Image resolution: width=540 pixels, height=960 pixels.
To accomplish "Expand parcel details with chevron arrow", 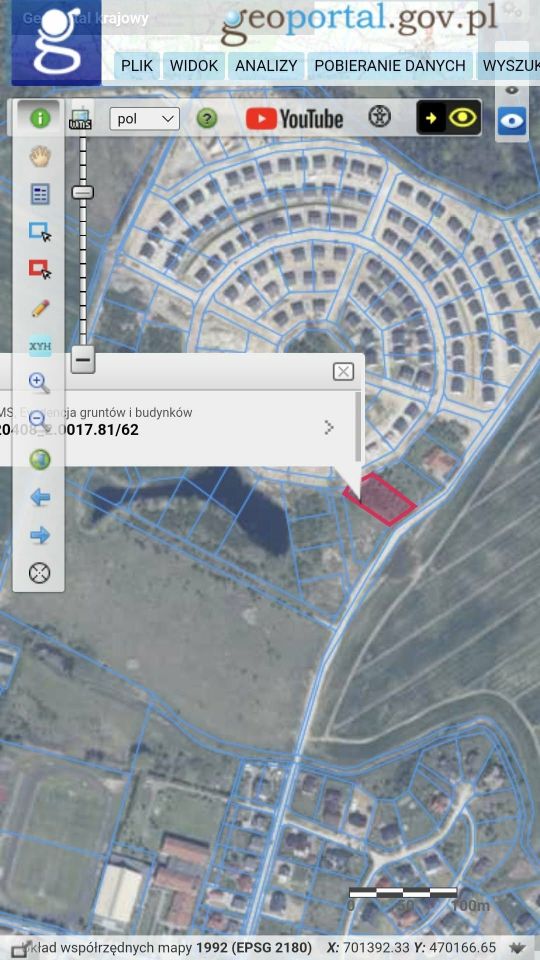I will pos(329,427).
